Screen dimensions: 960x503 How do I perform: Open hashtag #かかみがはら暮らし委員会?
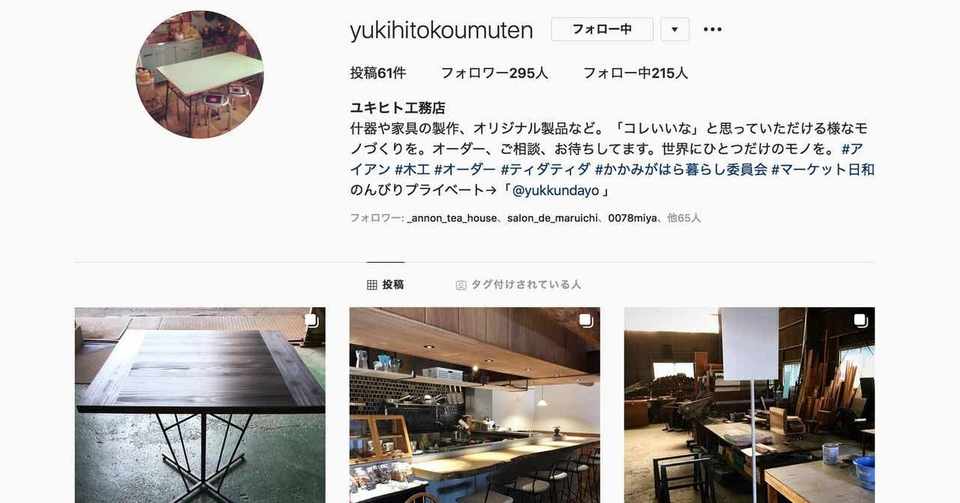(681, 170)
